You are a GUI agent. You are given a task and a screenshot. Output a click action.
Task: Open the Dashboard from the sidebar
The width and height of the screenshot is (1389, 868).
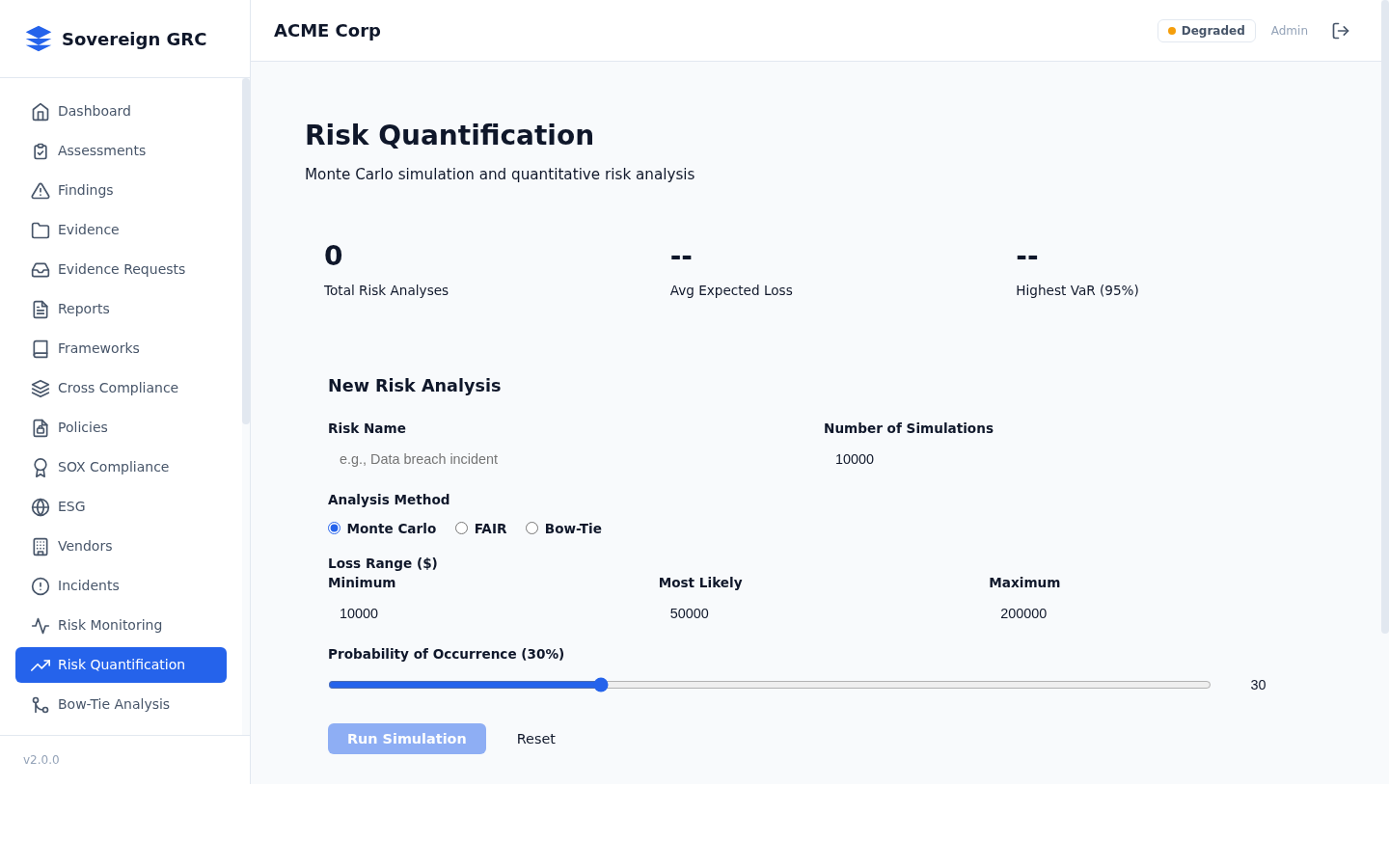click(94, 111)
